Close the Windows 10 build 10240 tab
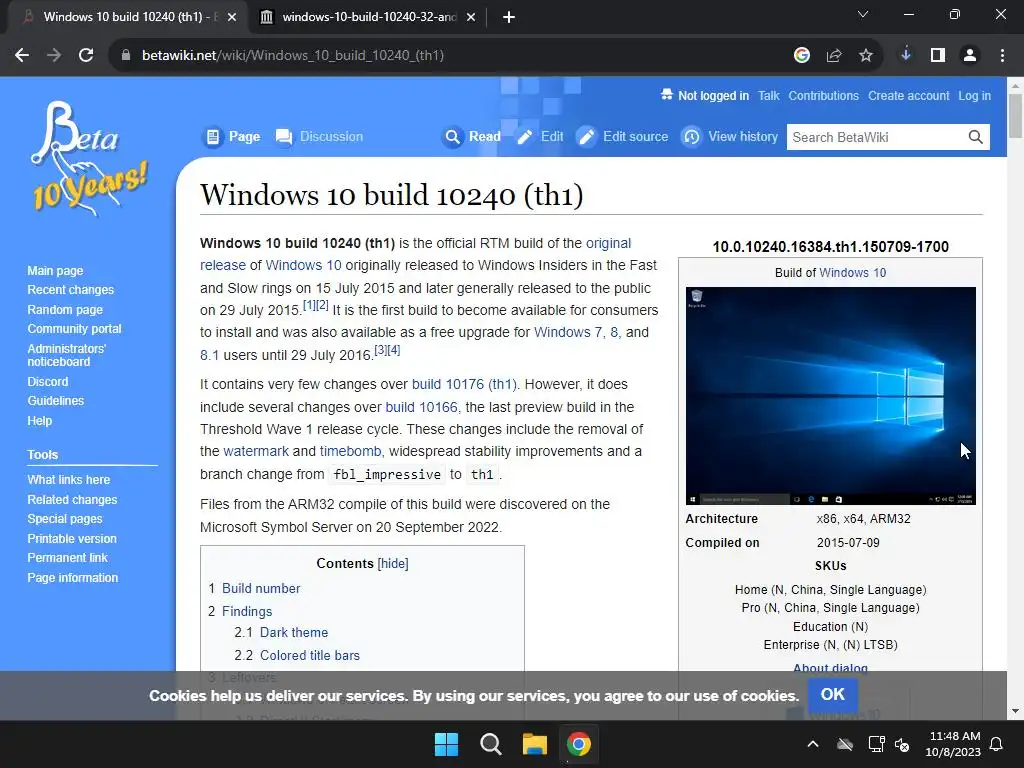The height and width of the screenshot is (768, 1024). coord(232,18)
